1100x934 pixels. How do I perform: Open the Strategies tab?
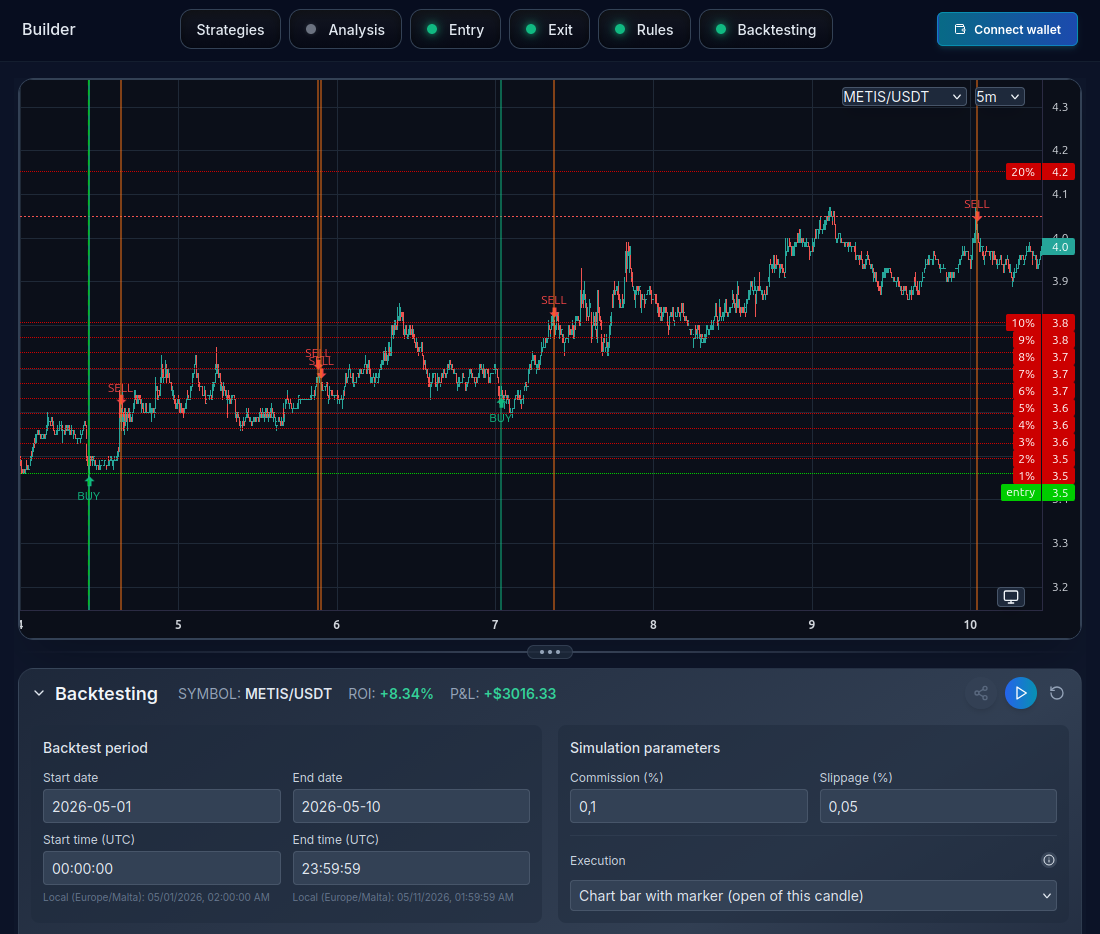click(x=230, y=29)
